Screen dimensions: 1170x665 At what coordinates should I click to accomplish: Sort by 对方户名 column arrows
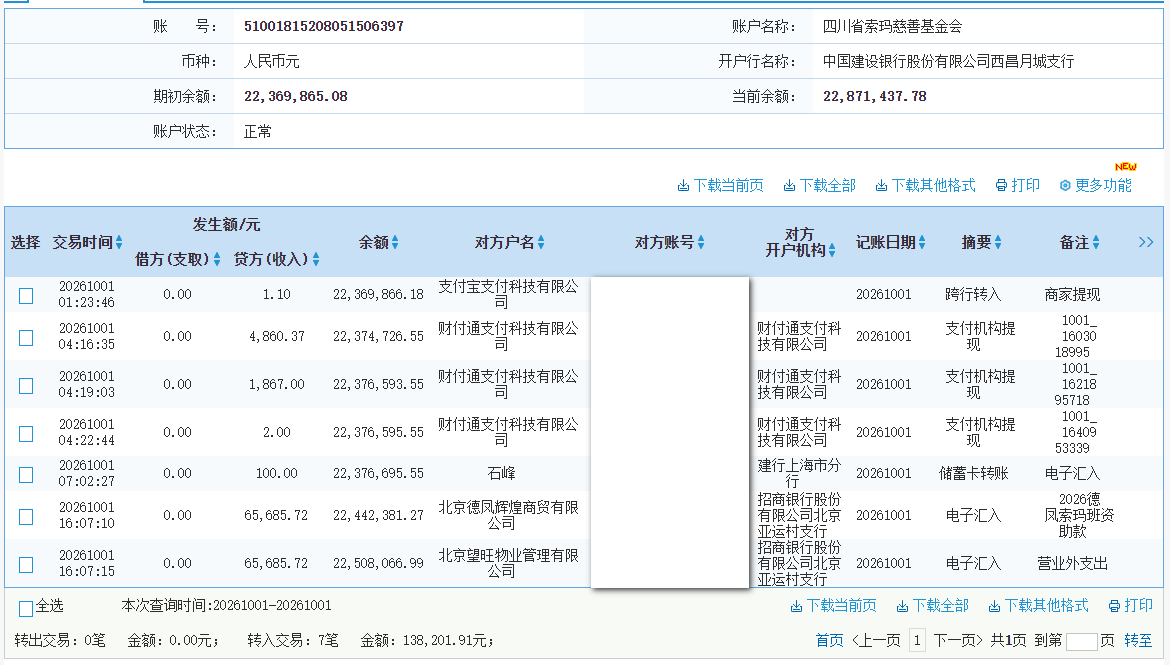click(x=541, y=242)
